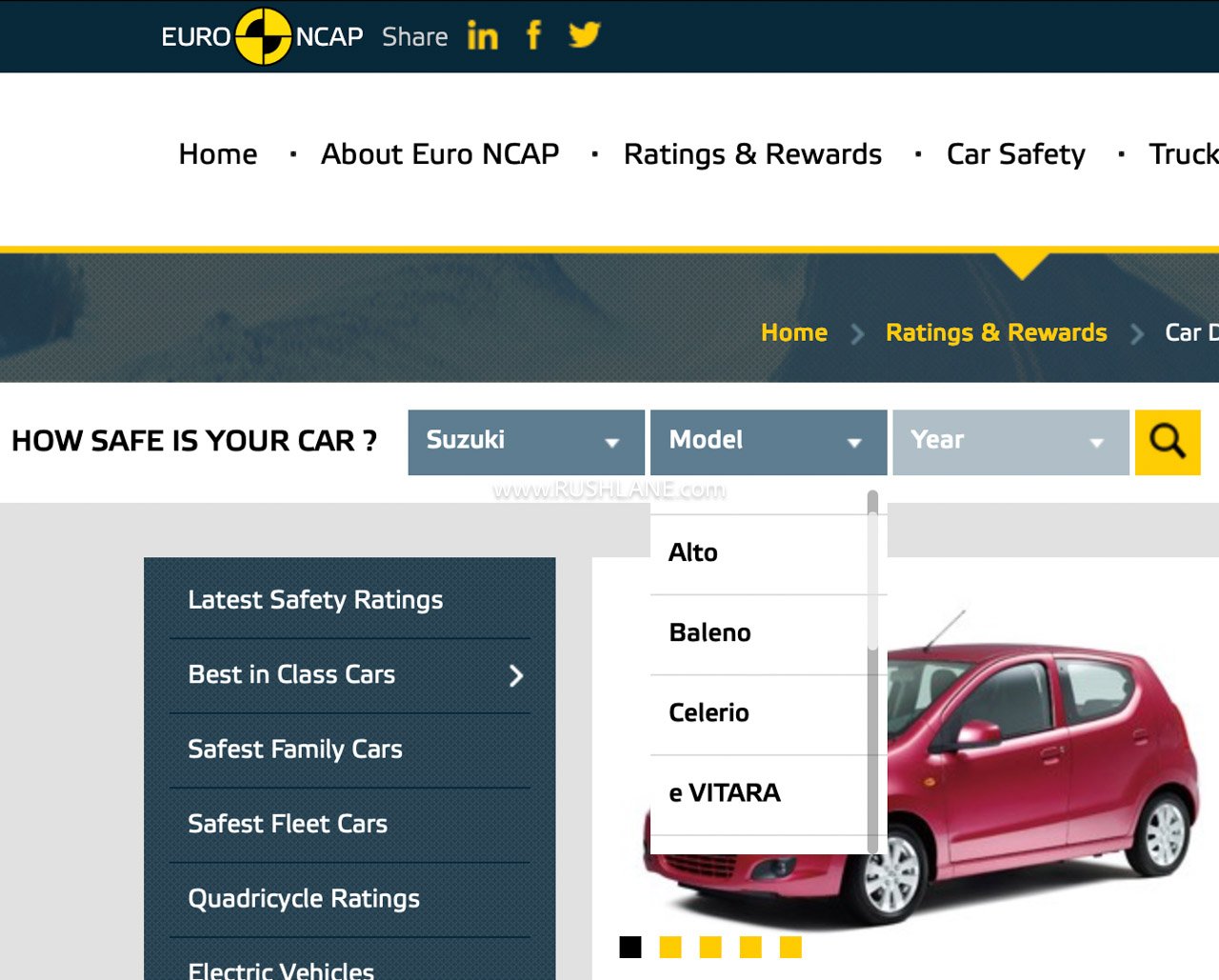1219x980 pixels.
Task: Open the Suzuki make dropdown
Action: pyautogui.click(x=527, y=442)
